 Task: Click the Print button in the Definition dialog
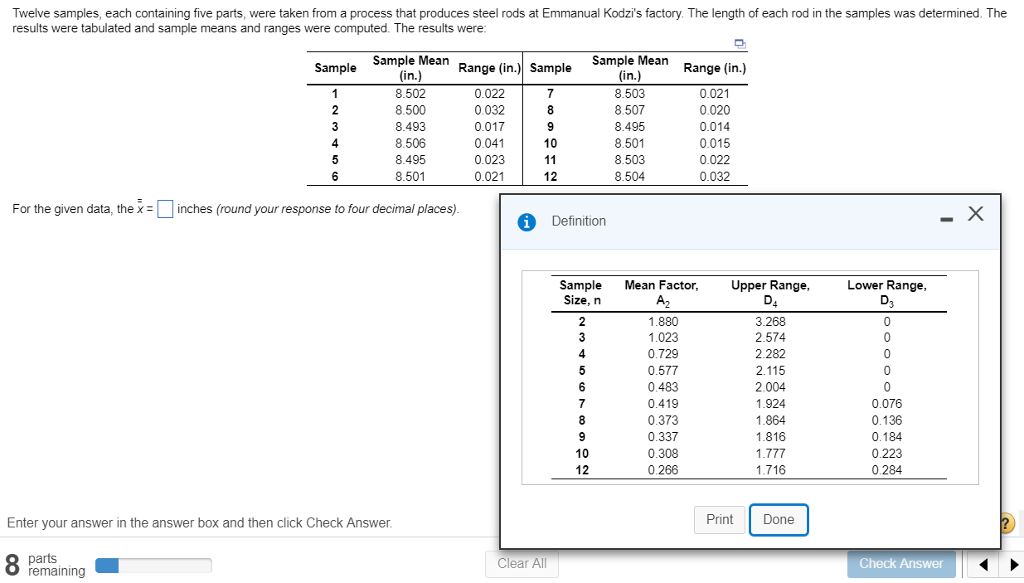pyautogui.click(x=719, y=519)
